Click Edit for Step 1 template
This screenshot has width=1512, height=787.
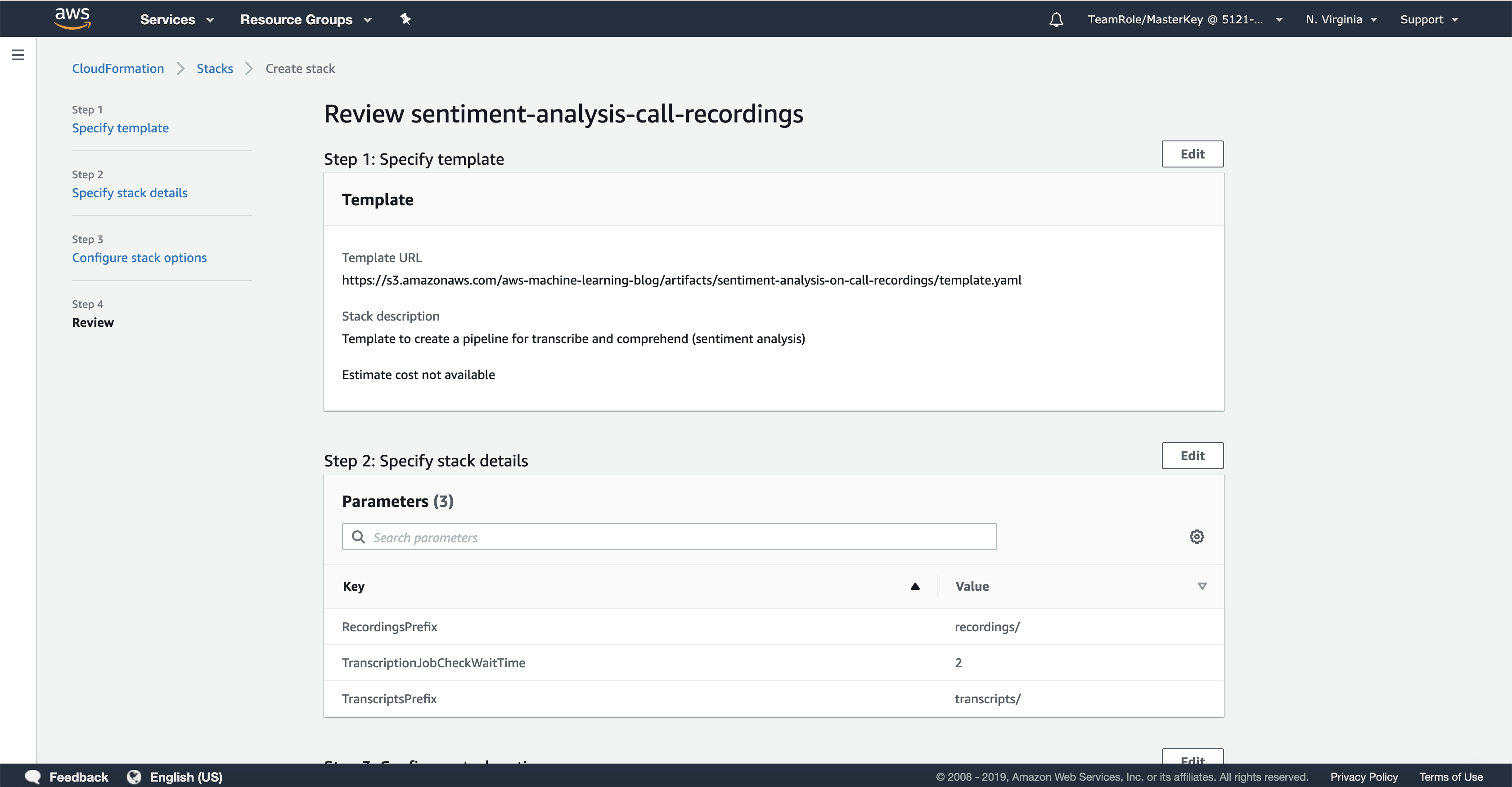(1192, 154)
